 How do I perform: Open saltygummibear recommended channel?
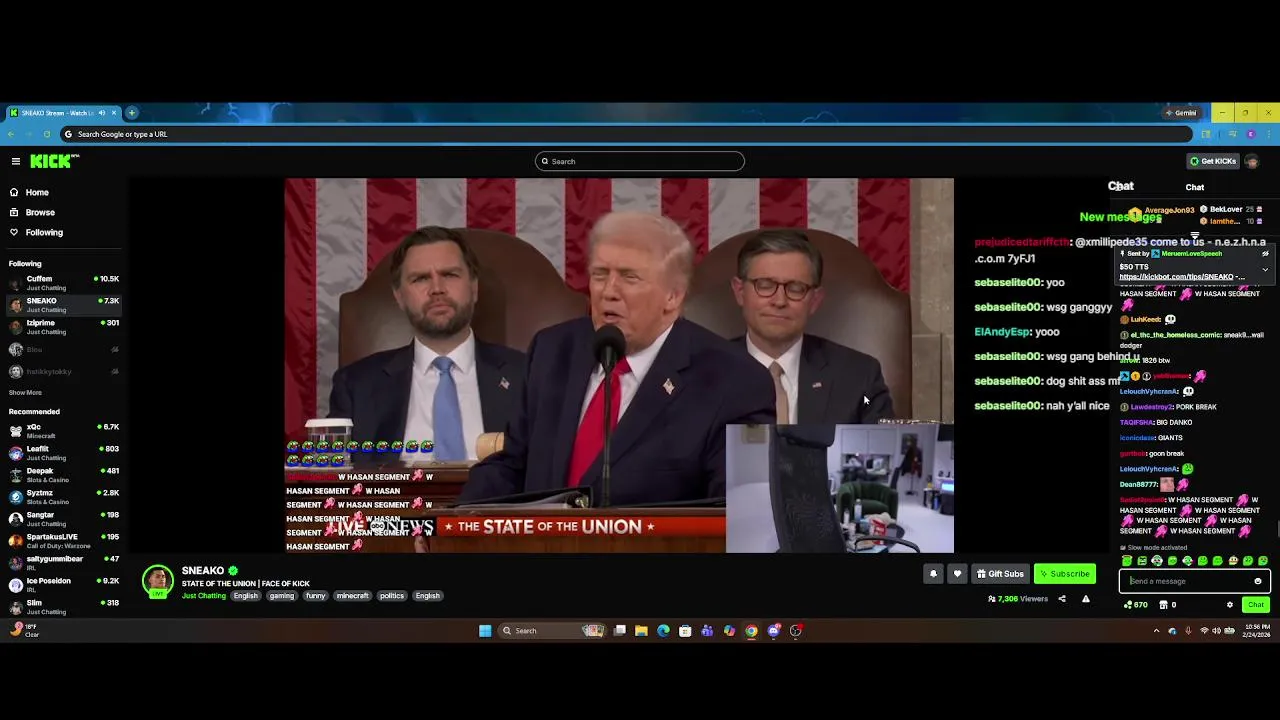[x=64, y=563]
